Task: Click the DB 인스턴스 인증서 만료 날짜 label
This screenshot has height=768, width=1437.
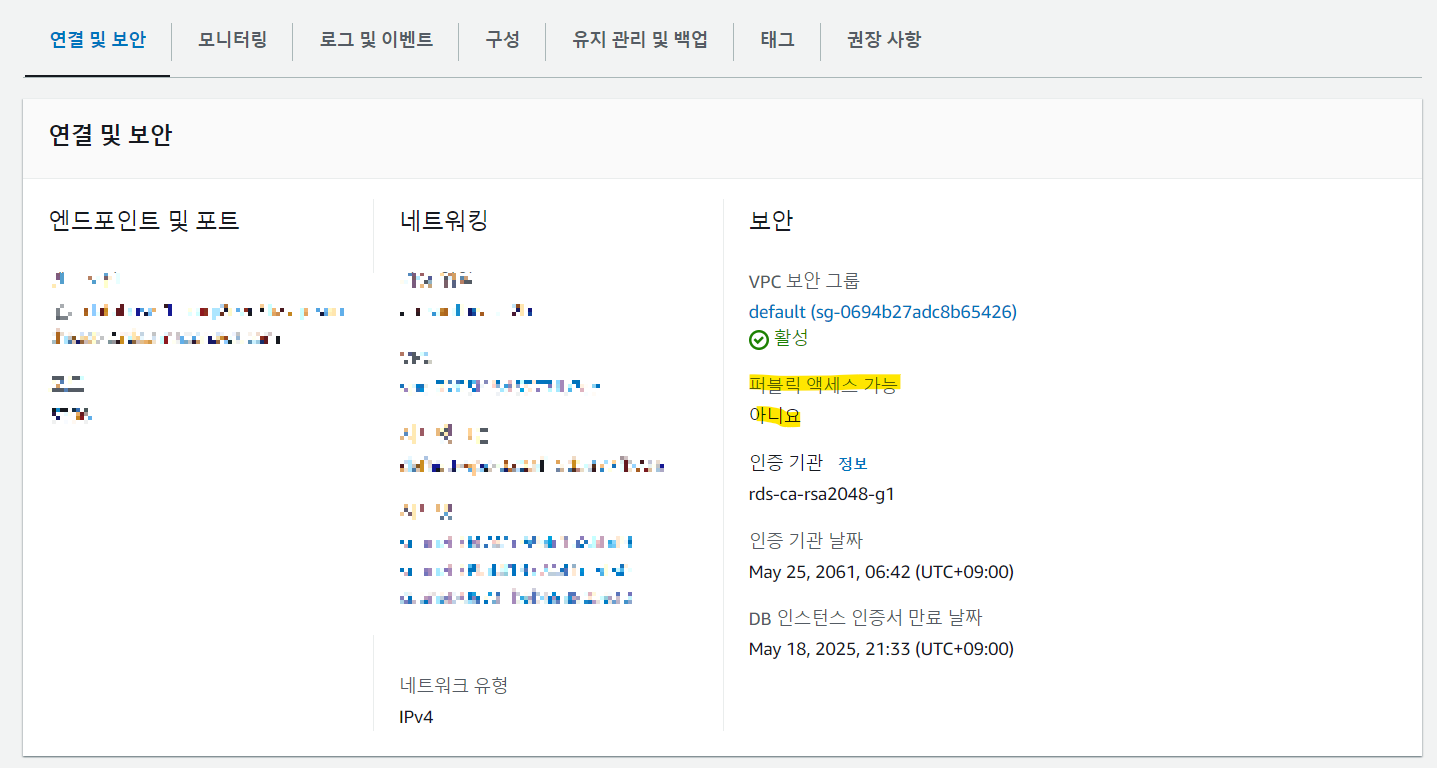Action: click(866, 617)
